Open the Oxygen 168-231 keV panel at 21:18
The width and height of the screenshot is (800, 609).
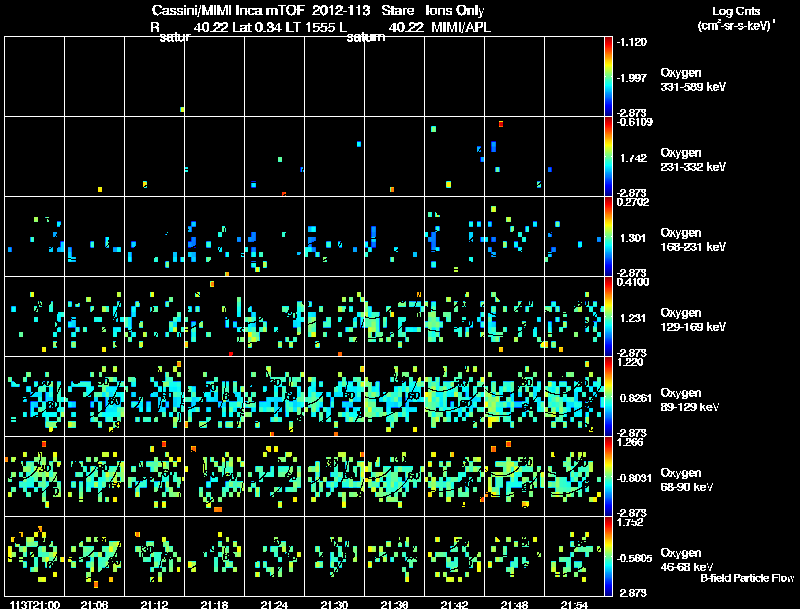(214, 237)
